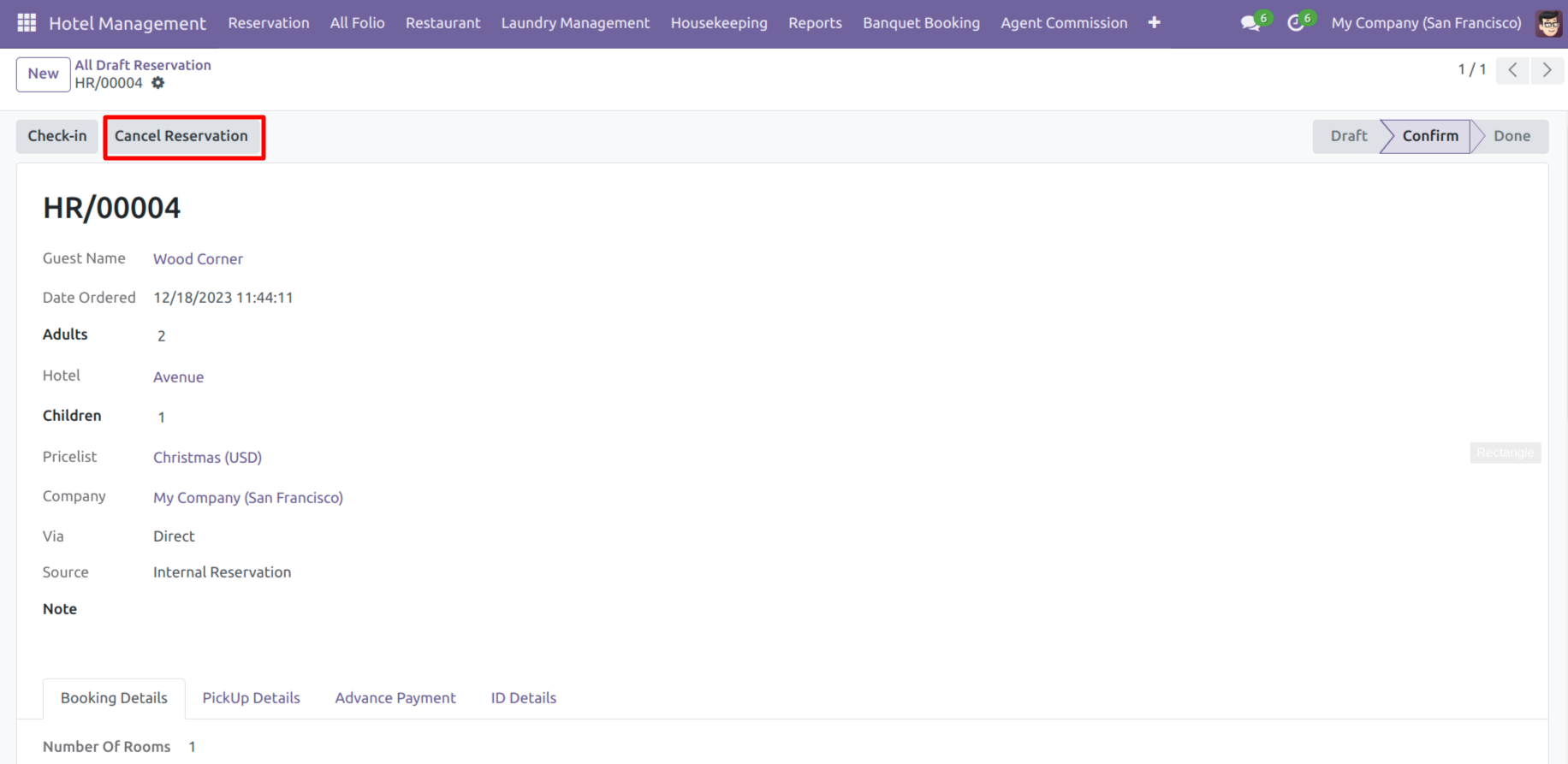Switch to the Advance Payment tab
The image size is (1568, 764).
(x=395, y=698)
